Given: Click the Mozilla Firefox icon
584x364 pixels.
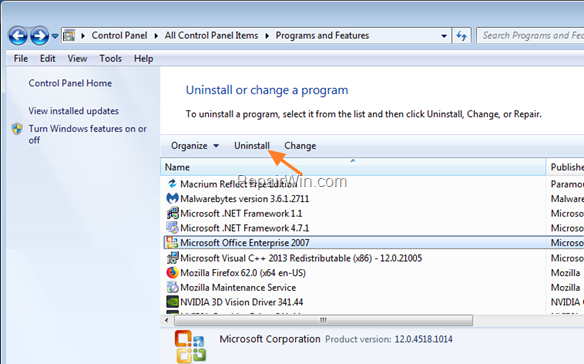Looking at the screenshot, I should (x=172, y=272).
